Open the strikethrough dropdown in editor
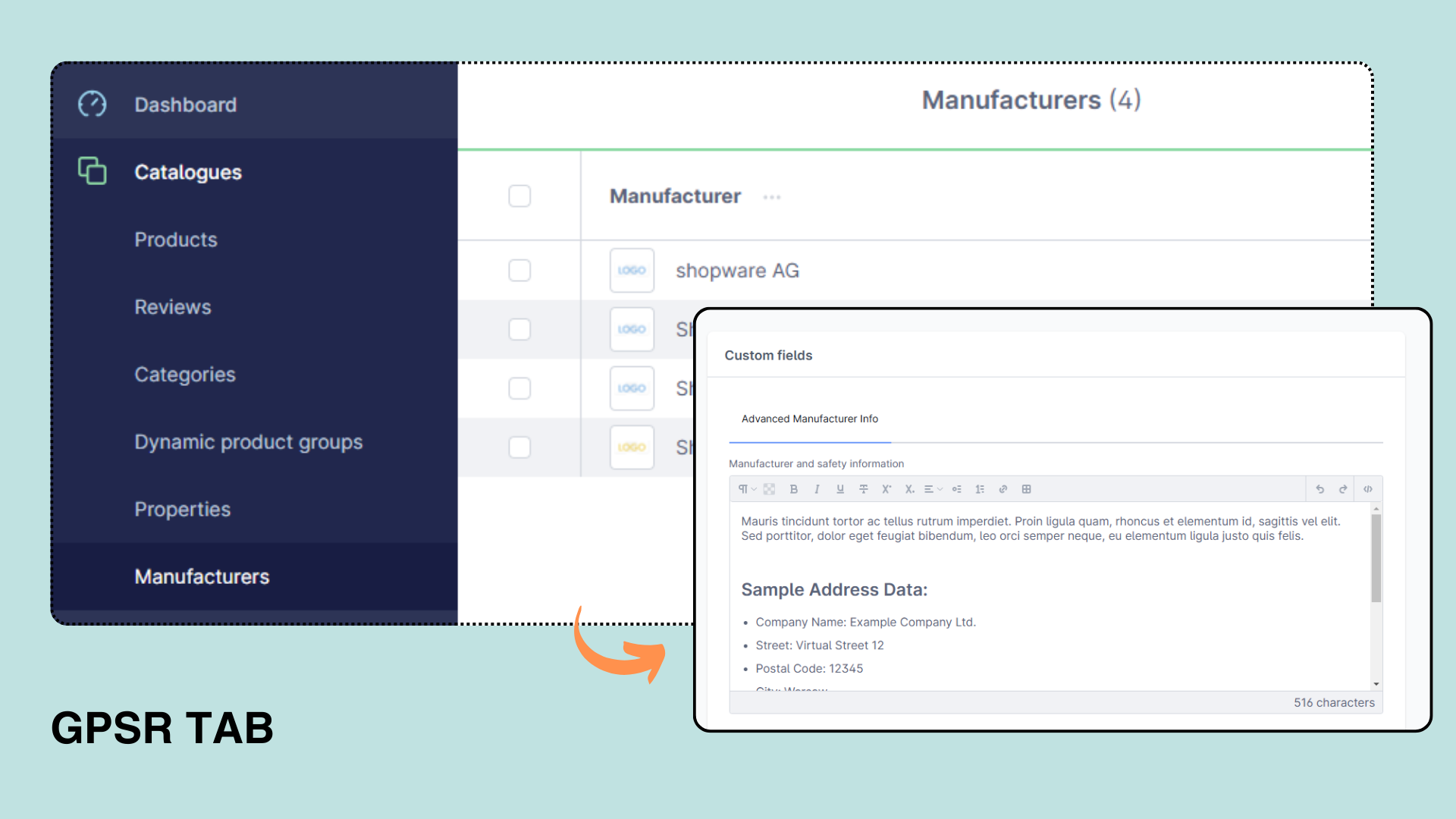 pos(864,489)
